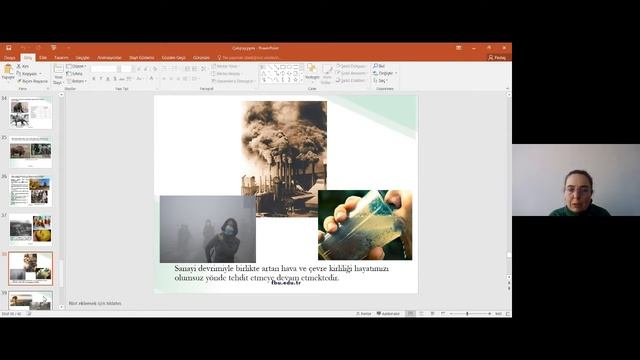Click the Start From Beginning quick-access icon
This screenshot has height=360, width=640.
pos(53,48)
